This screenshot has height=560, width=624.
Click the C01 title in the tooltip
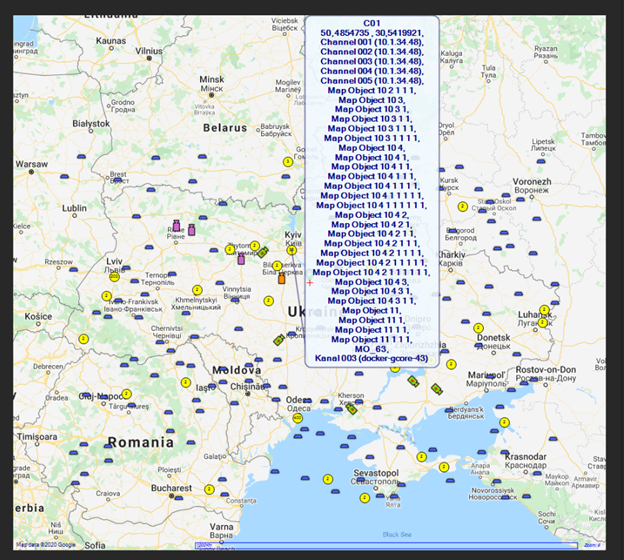point(372,23)
